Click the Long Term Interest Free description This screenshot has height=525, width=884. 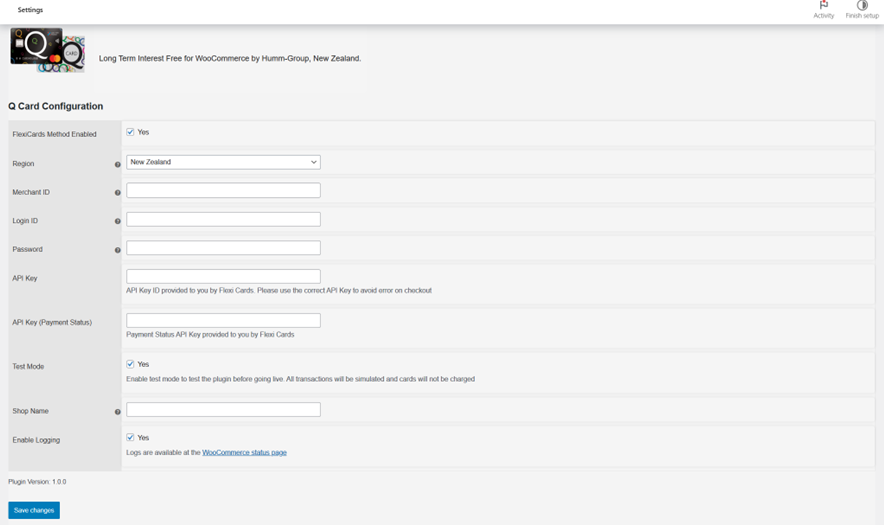tap(230, 58)
